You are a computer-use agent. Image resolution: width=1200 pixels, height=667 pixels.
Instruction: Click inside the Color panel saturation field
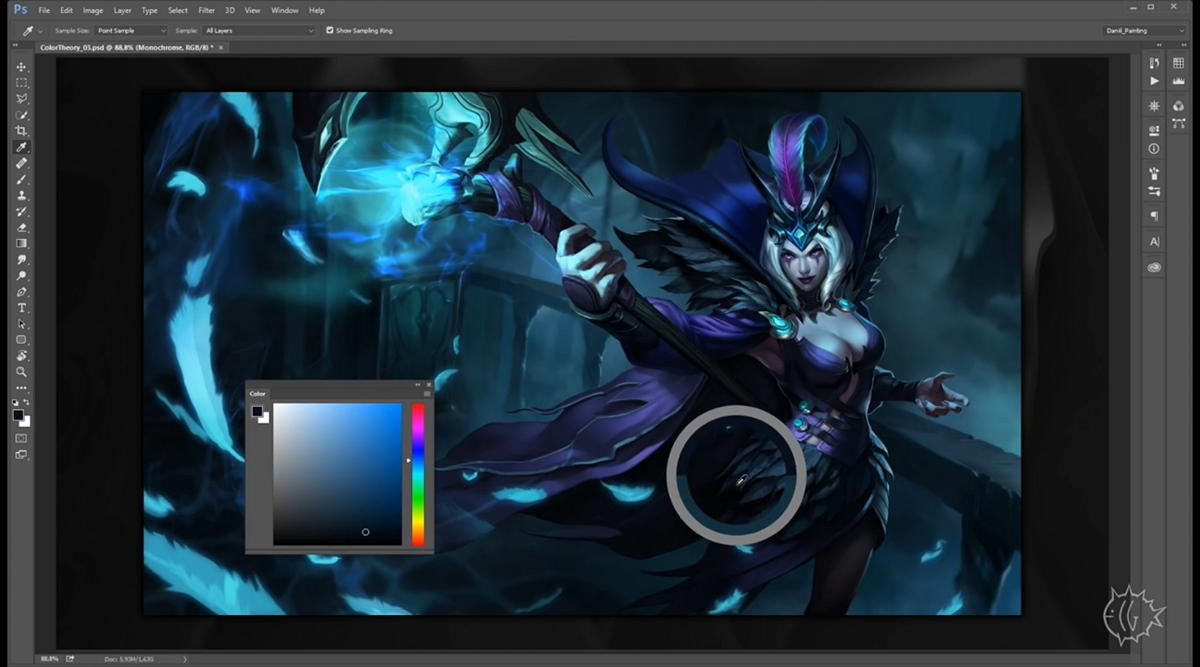point(337,475)
